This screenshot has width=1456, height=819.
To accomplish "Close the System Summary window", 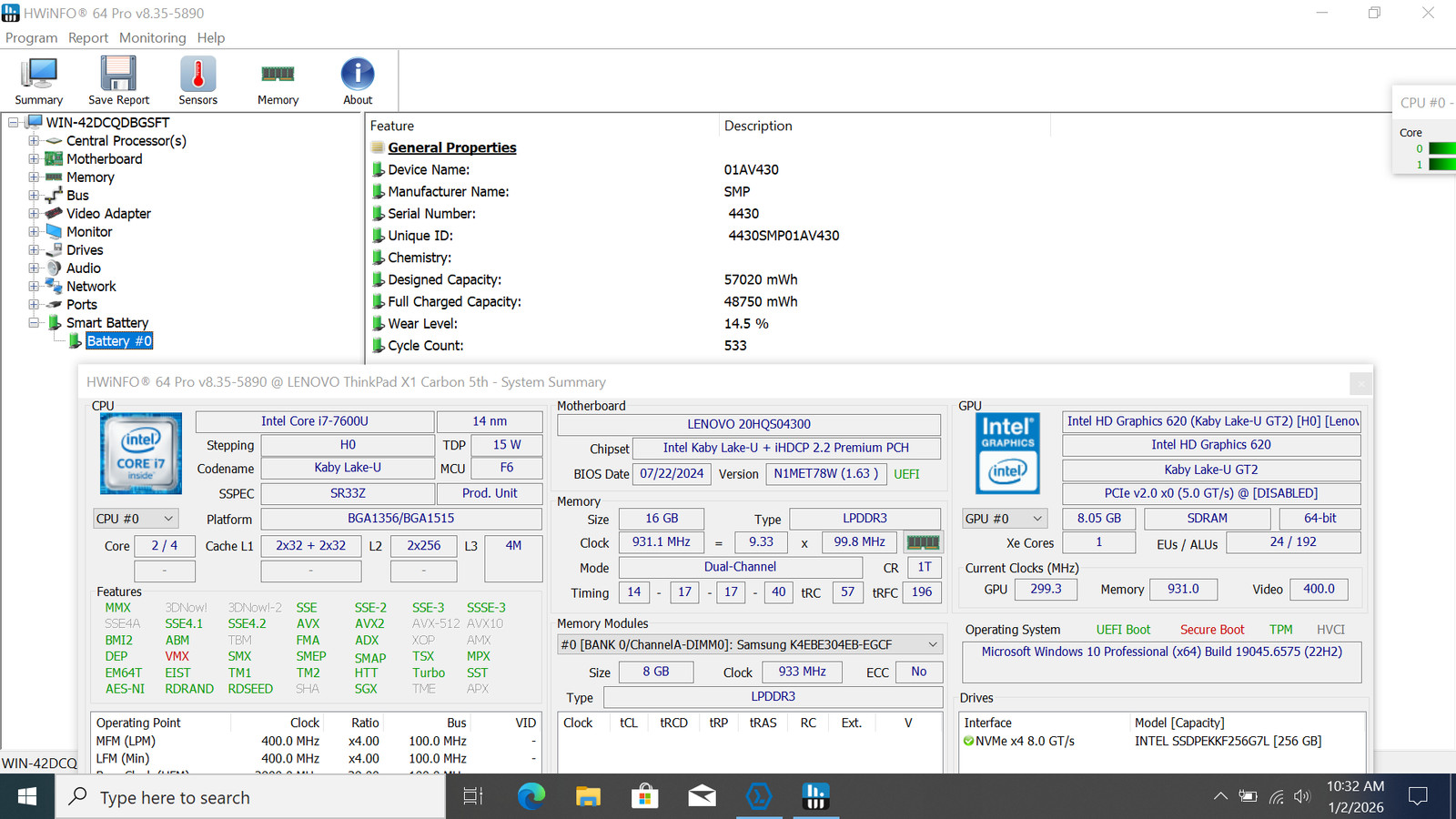I will pos(1360,383).
